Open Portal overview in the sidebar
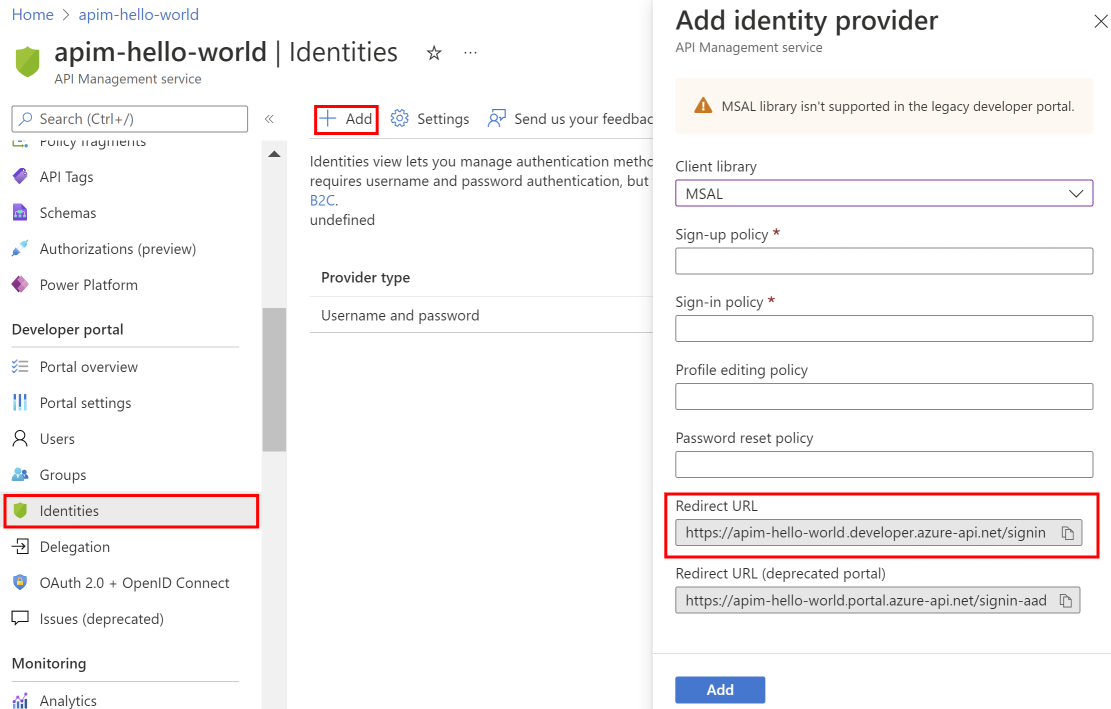 [x=89, y=367]
